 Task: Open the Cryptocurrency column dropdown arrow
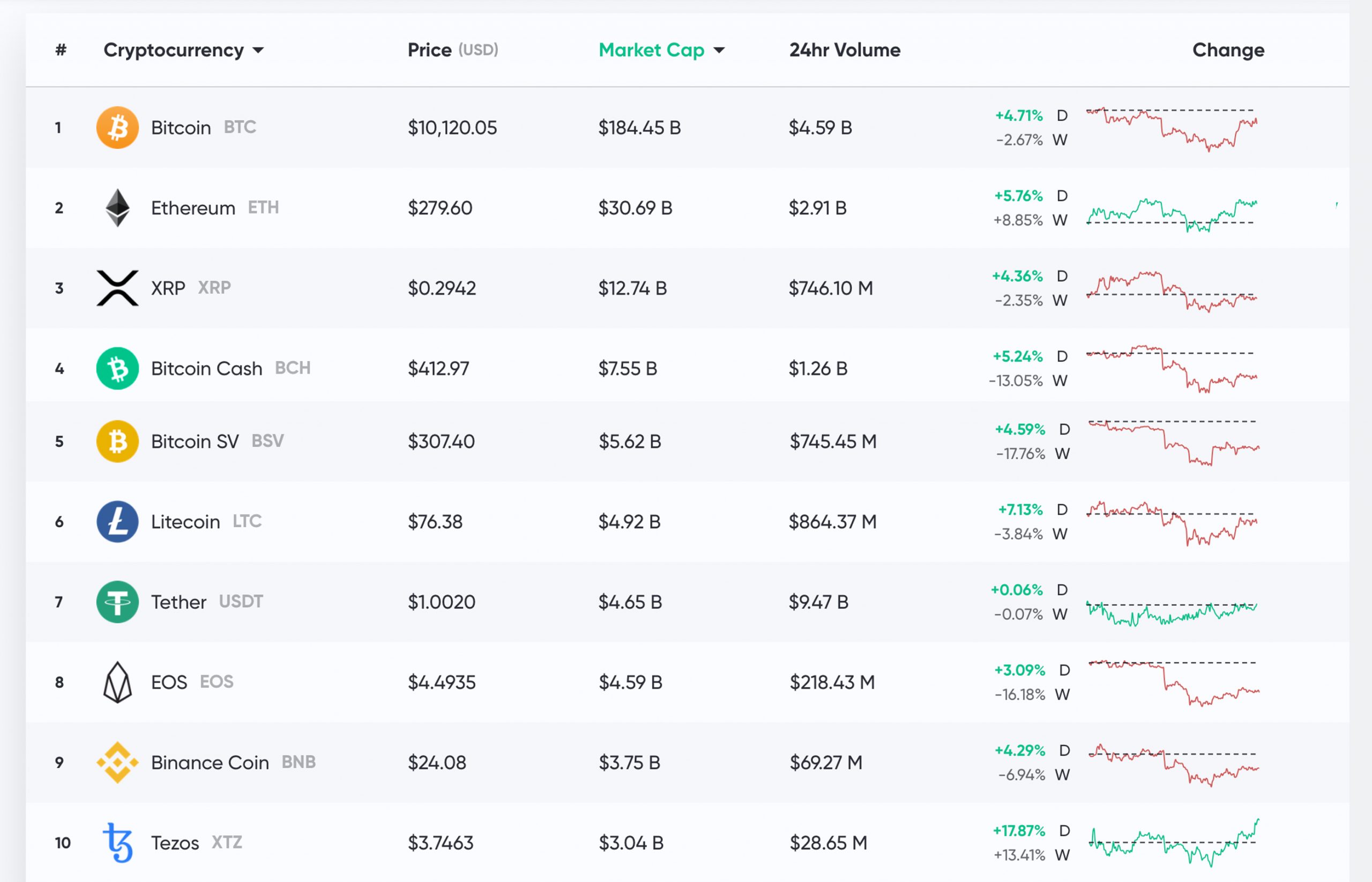click(258, 50)
